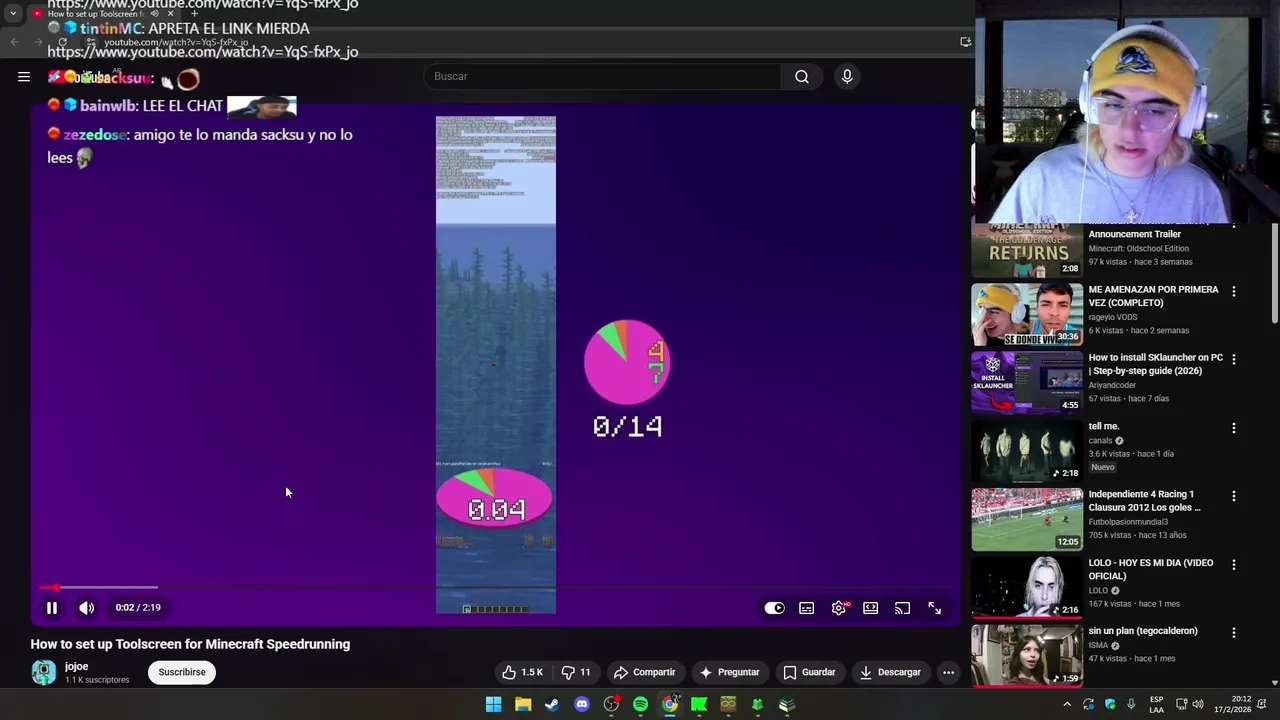
Task: Open options menu for 'sin un plan' video
Action: tap(1233, 633)
